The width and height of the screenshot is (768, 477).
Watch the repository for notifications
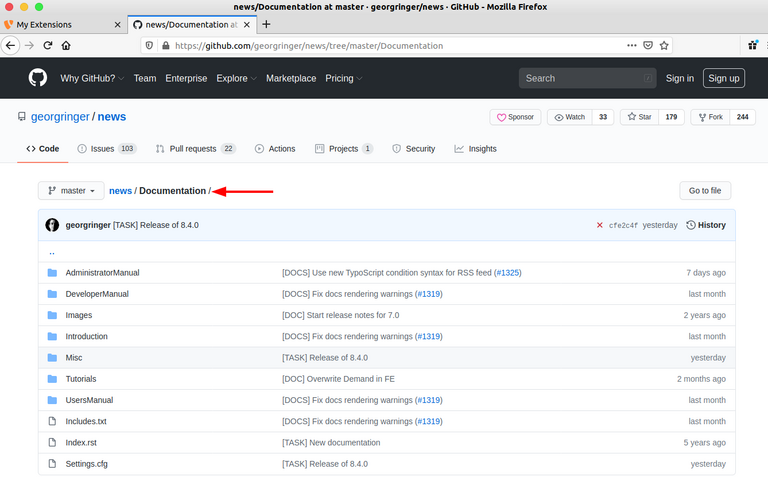(x=570, y=117)
